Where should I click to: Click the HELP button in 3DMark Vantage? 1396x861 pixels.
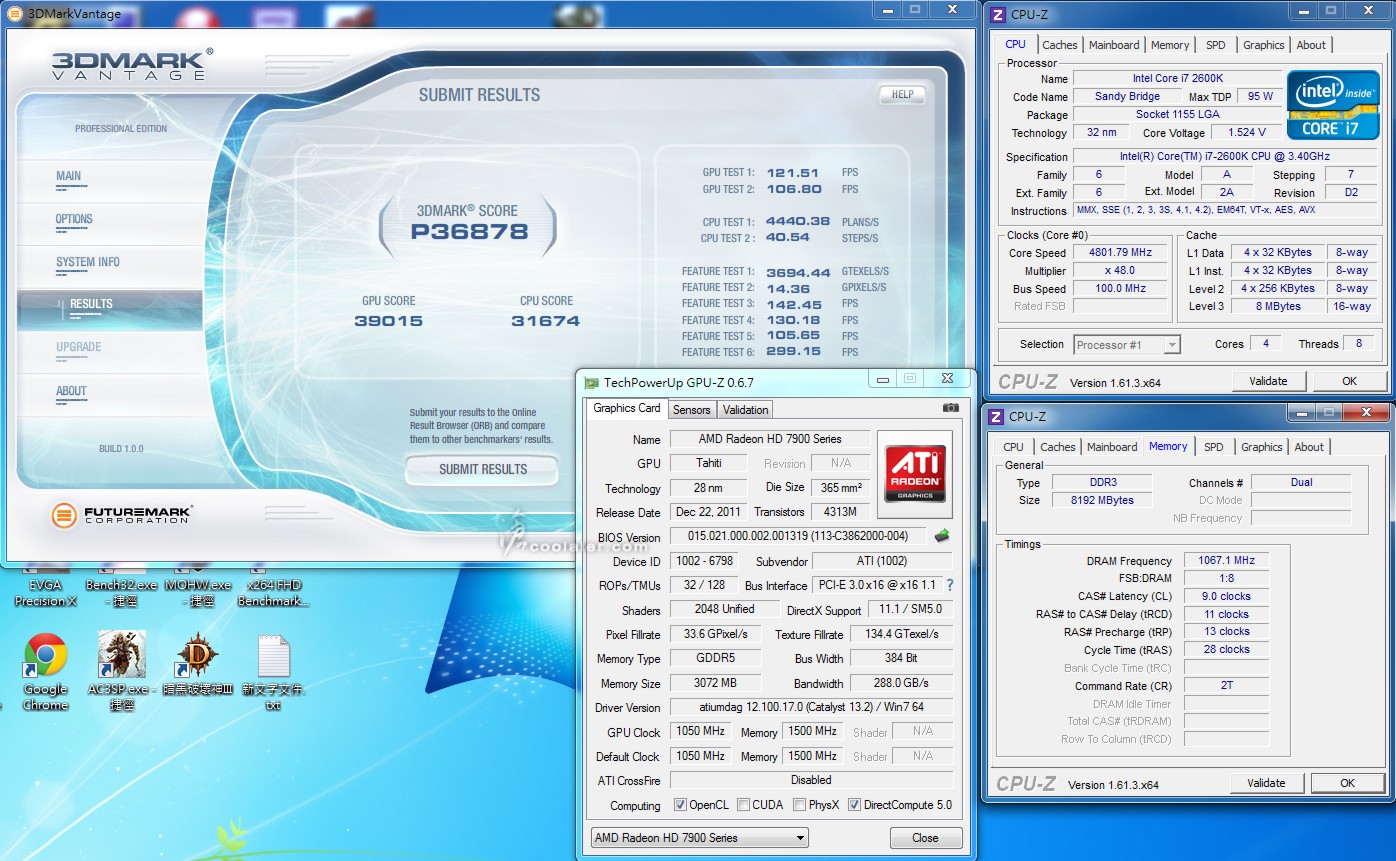coord(902,94)
